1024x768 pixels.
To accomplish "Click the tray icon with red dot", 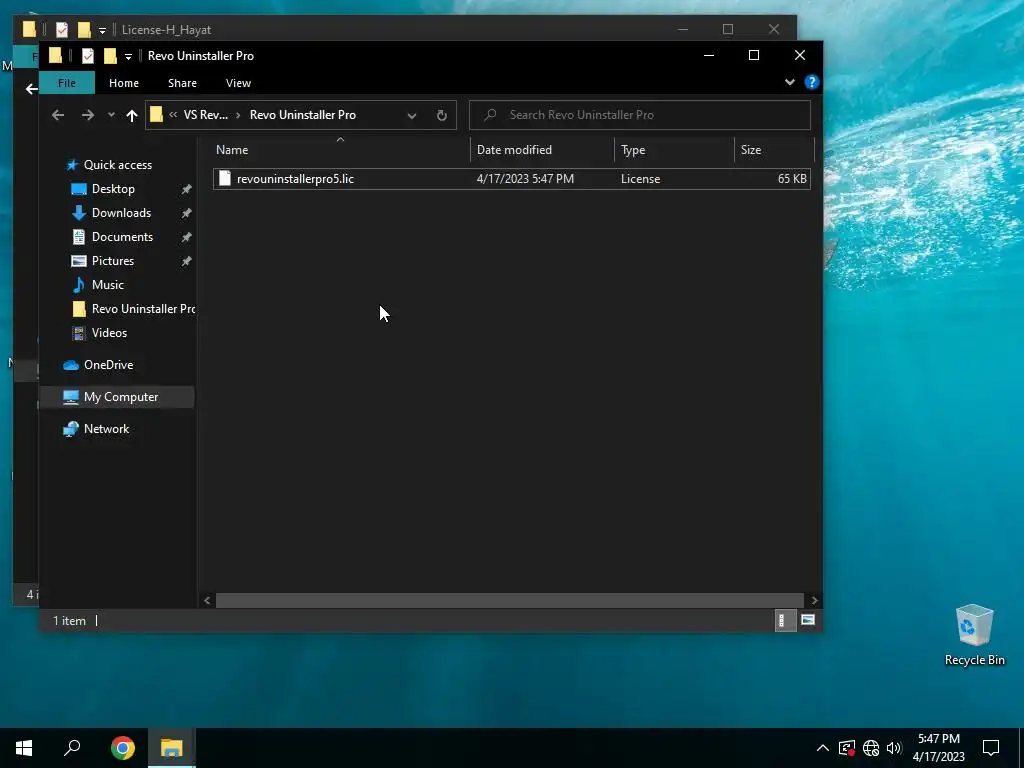I will 846,748.
